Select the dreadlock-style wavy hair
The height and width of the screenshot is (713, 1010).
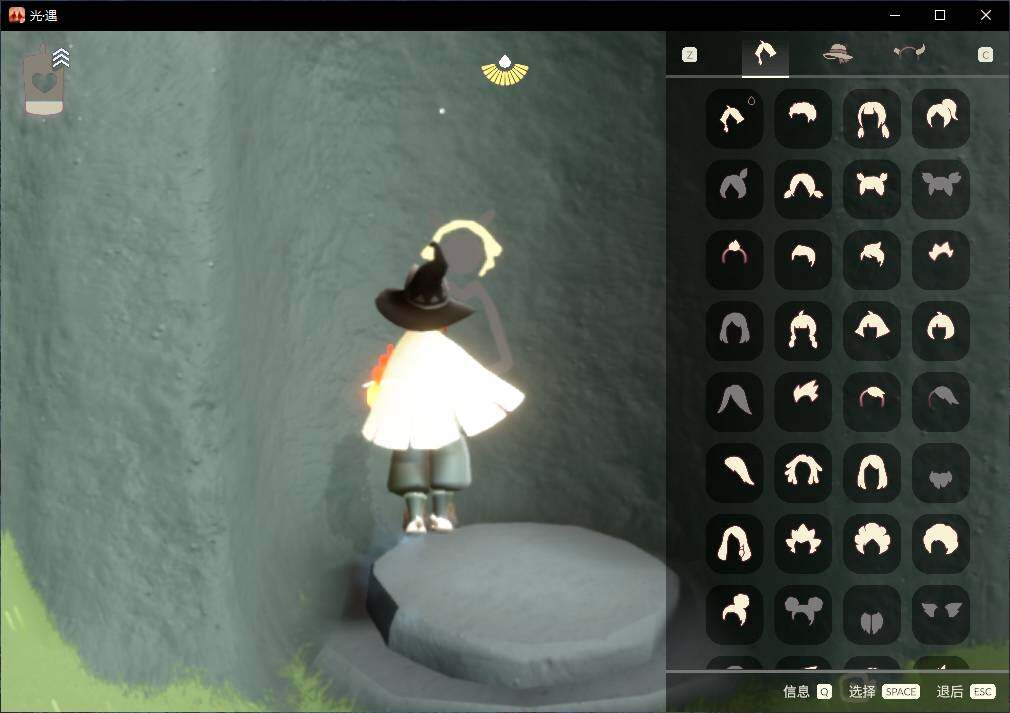point(803,473)
